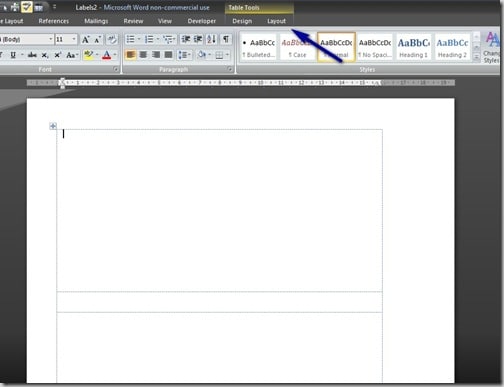Apply the Bulleted style
Screen dimensions: 504x387
click(259, 47)
